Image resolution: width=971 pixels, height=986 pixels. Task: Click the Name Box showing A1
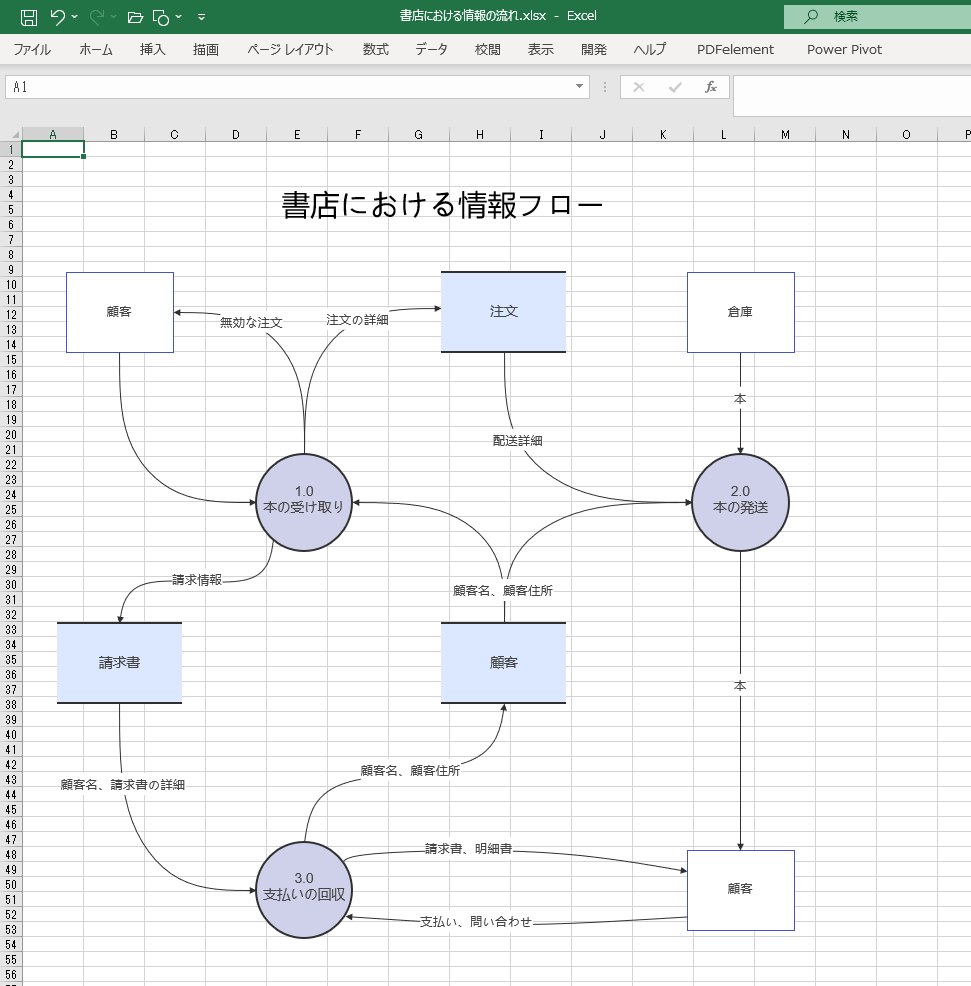[289, 87]
